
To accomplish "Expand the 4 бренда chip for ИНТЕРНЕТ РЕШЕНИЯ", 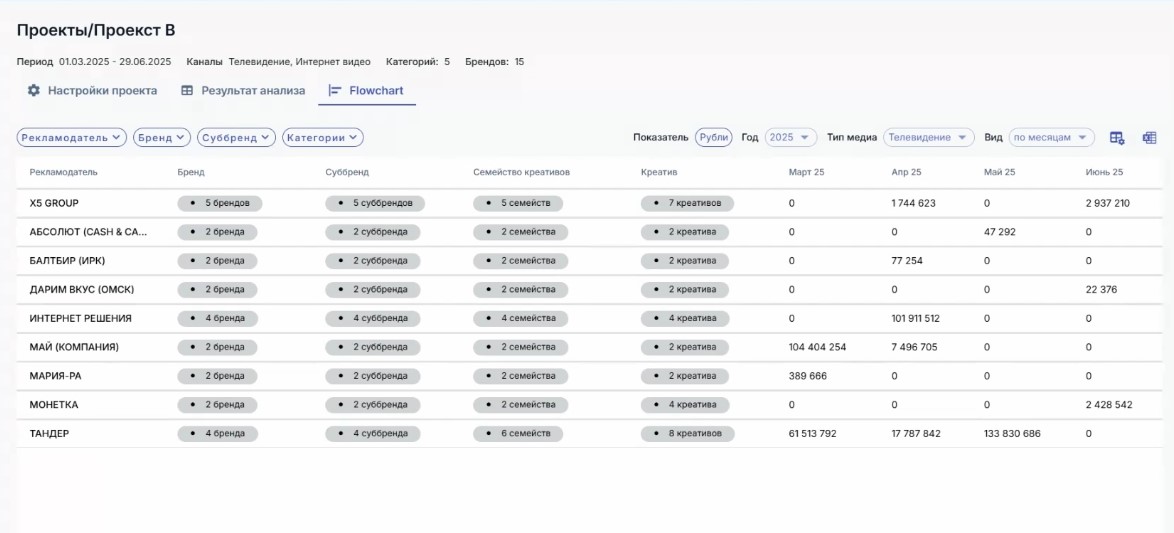I will coord(217,318).
